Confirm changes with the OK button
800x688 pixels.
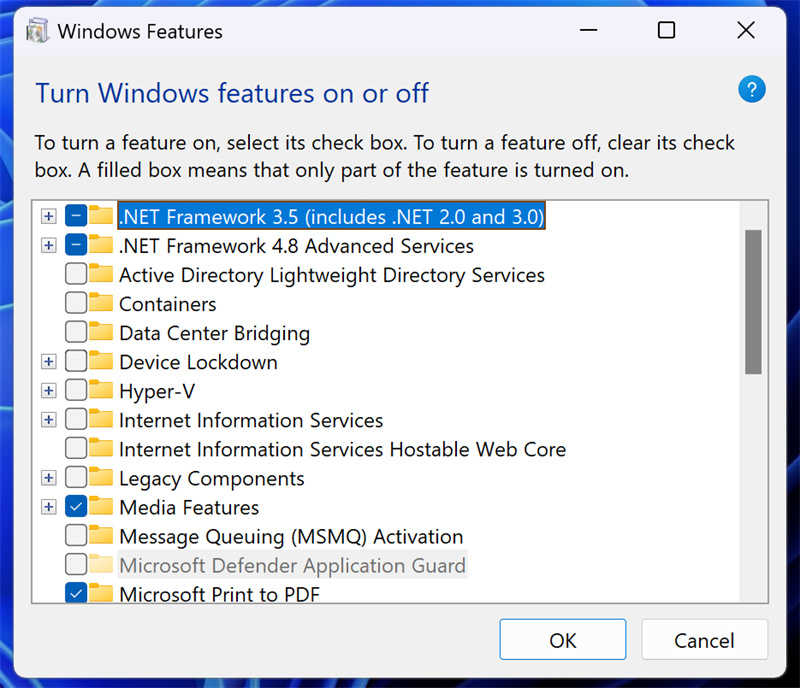click(563, 640)
